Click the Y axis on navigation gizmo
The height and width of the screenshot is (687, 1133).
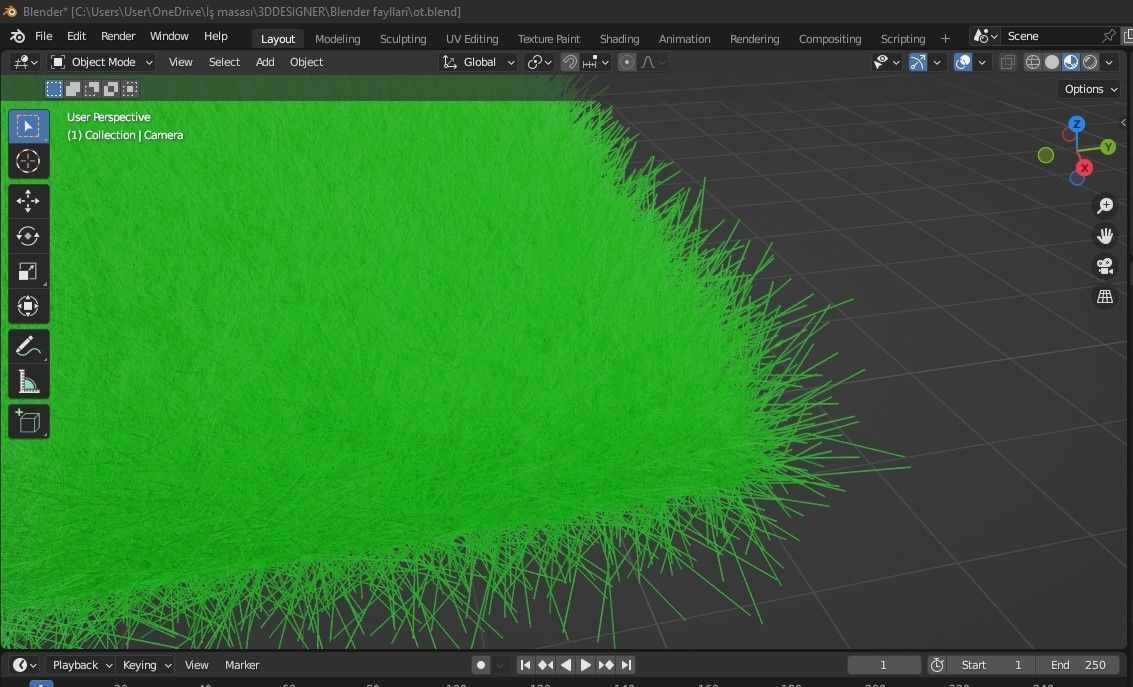tap(1108, 147)
